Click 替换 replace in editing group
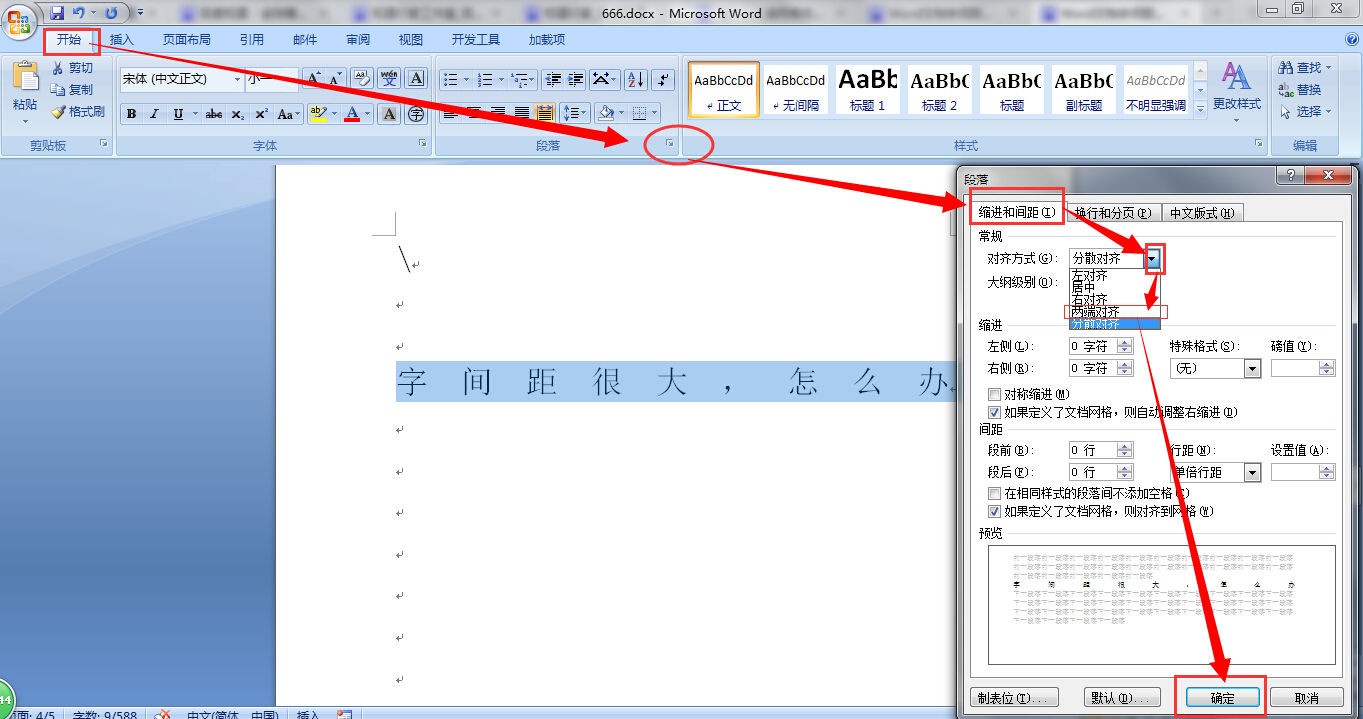The image size is (1363, 719). point(1301,89)
